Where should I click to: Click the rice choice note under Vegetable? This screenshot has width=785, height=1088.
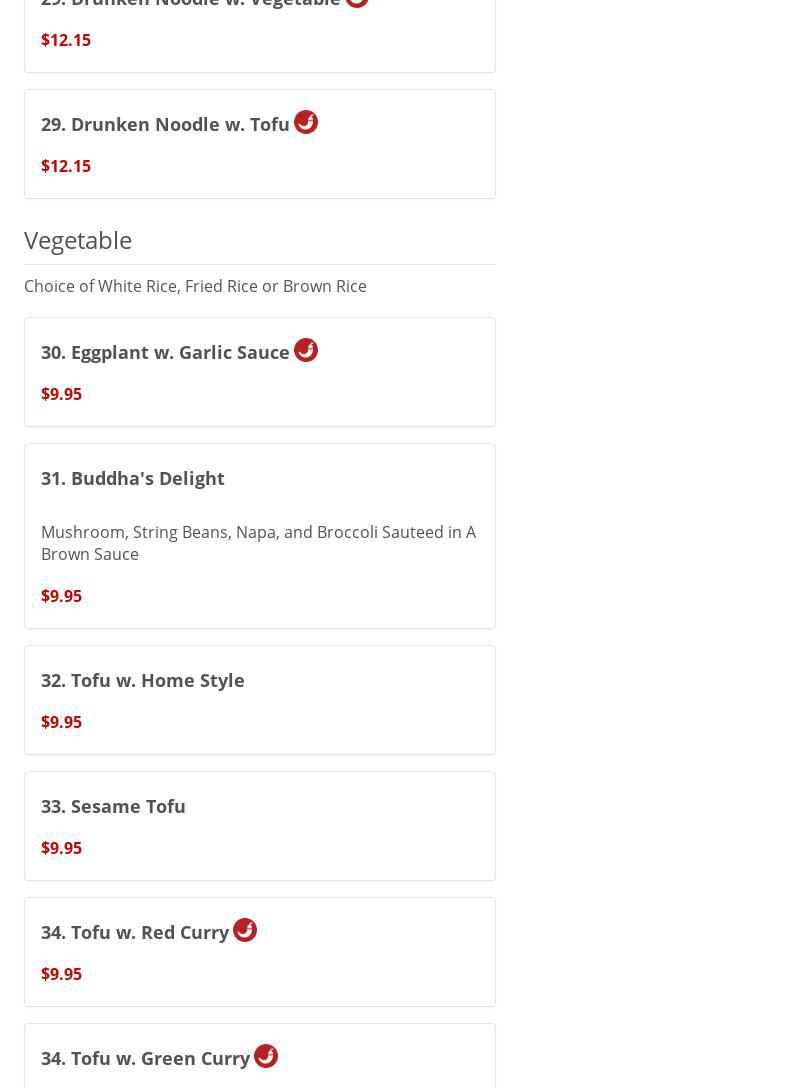[195, 286]
